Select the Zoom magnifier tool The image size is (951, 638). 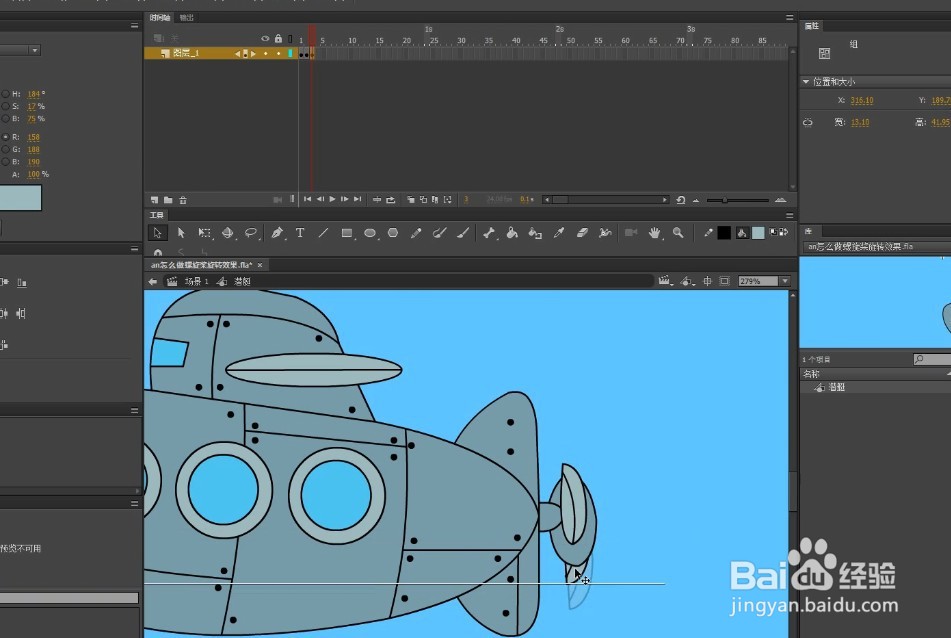click(x=678, y=233)
